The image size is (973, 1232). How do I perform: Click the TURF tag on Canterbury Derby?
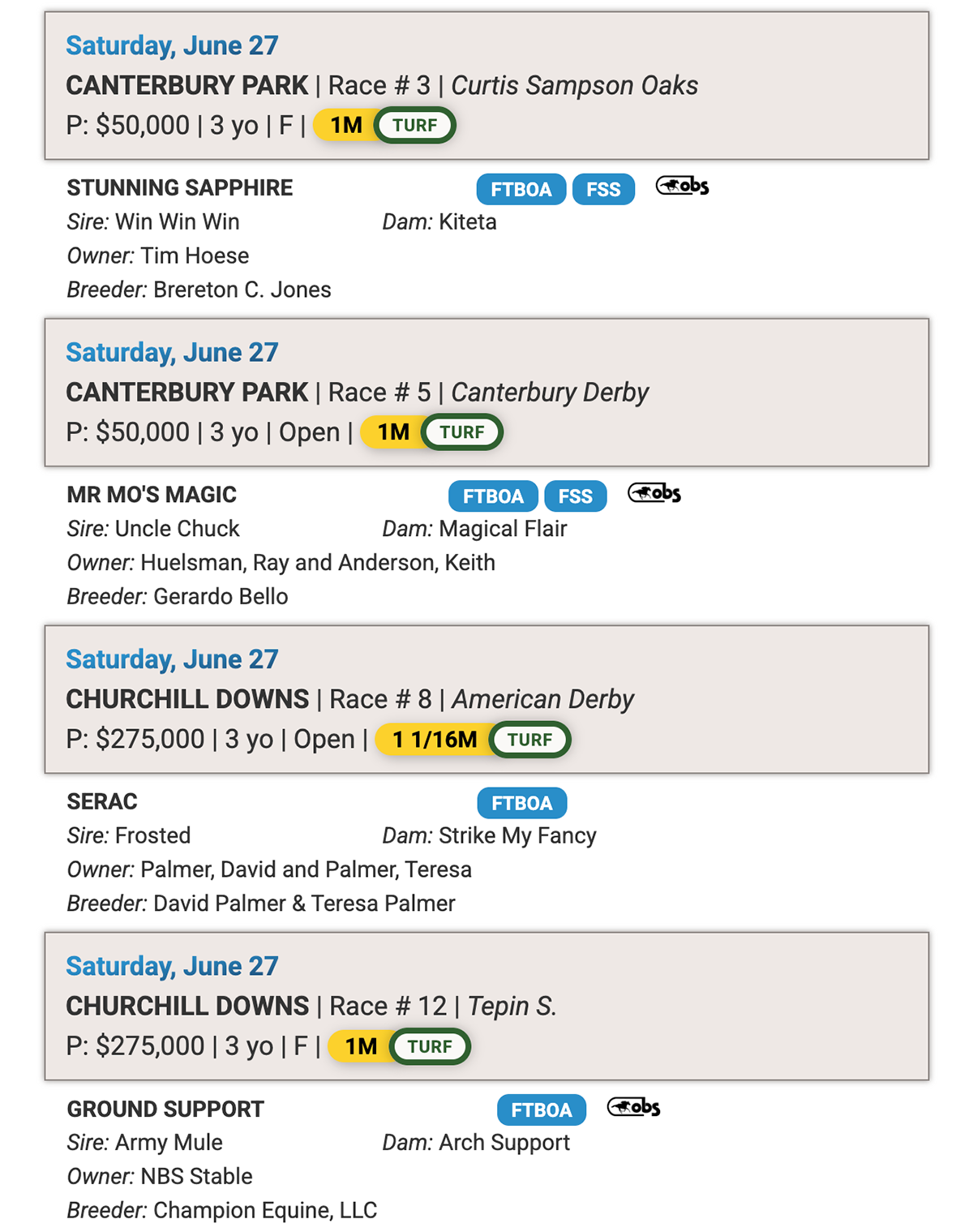[x=462, y=432]
